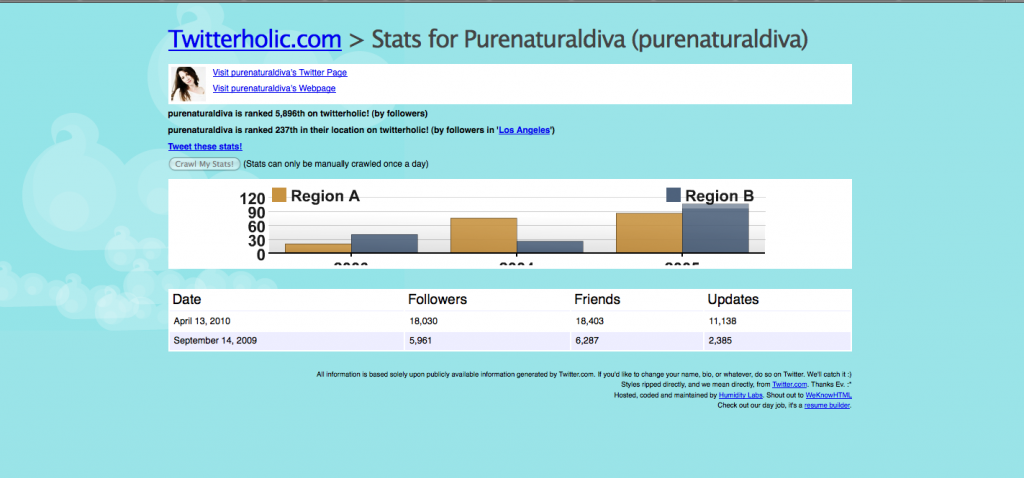
Task: Click the Region A orange legend swatch
Action: (279, 195)
